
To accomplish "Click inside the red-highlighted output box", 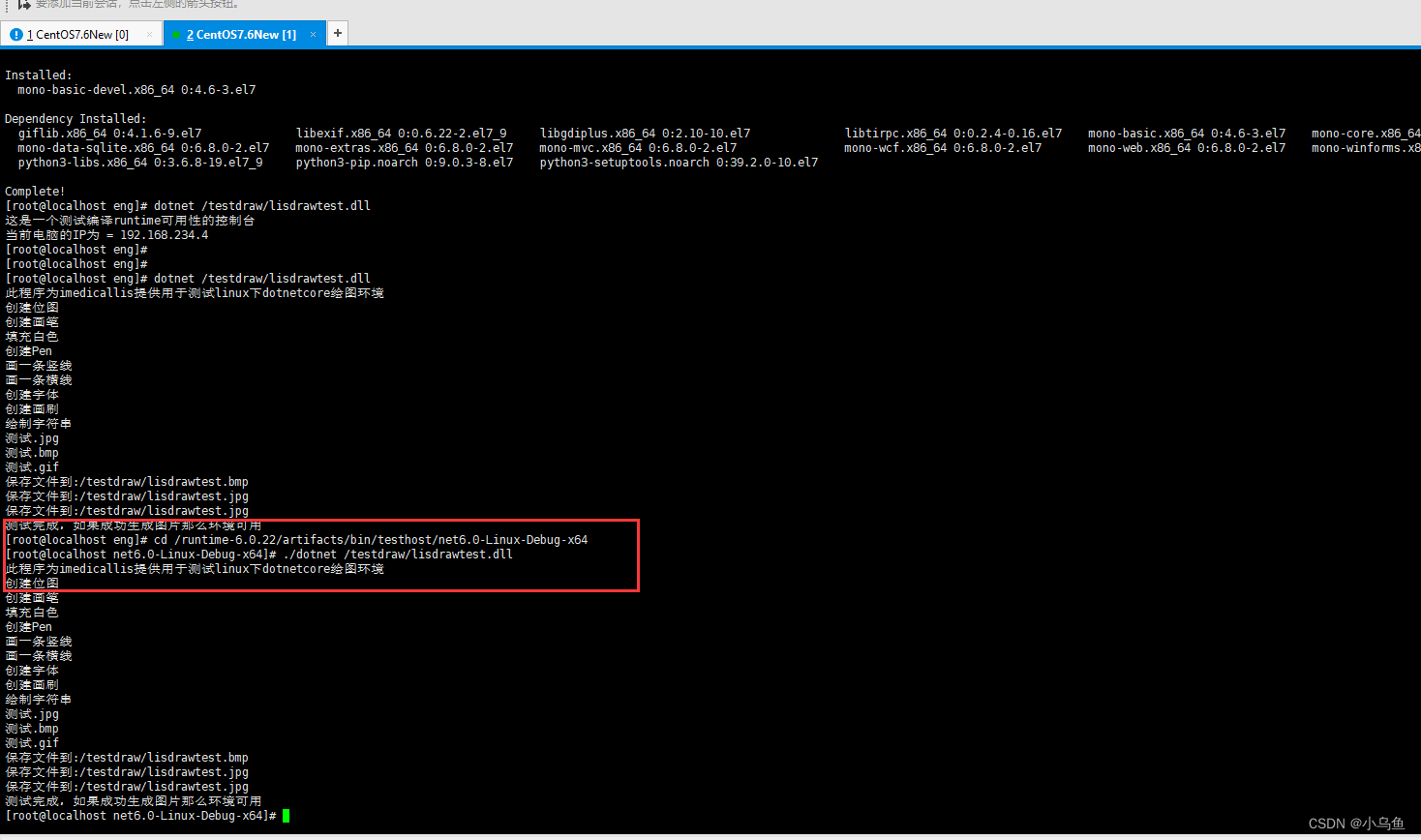I will [319, 554].
